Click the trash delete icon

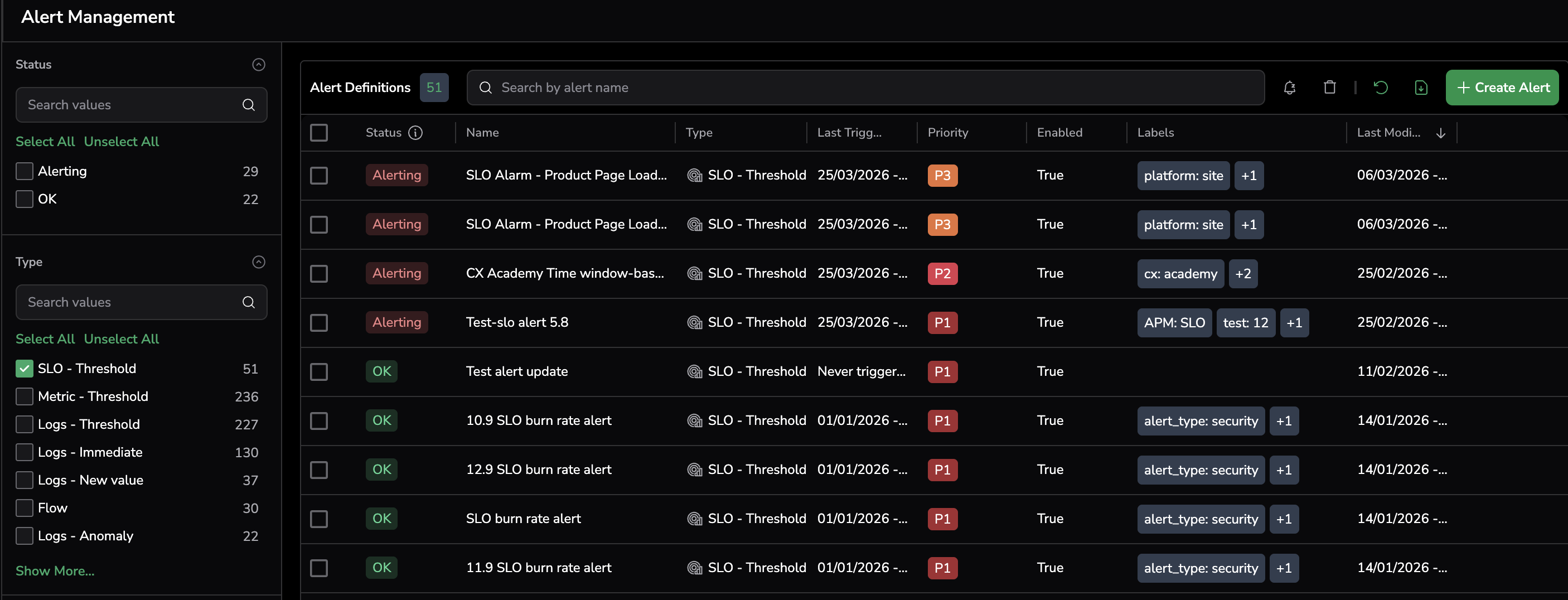coord(1329,88)
